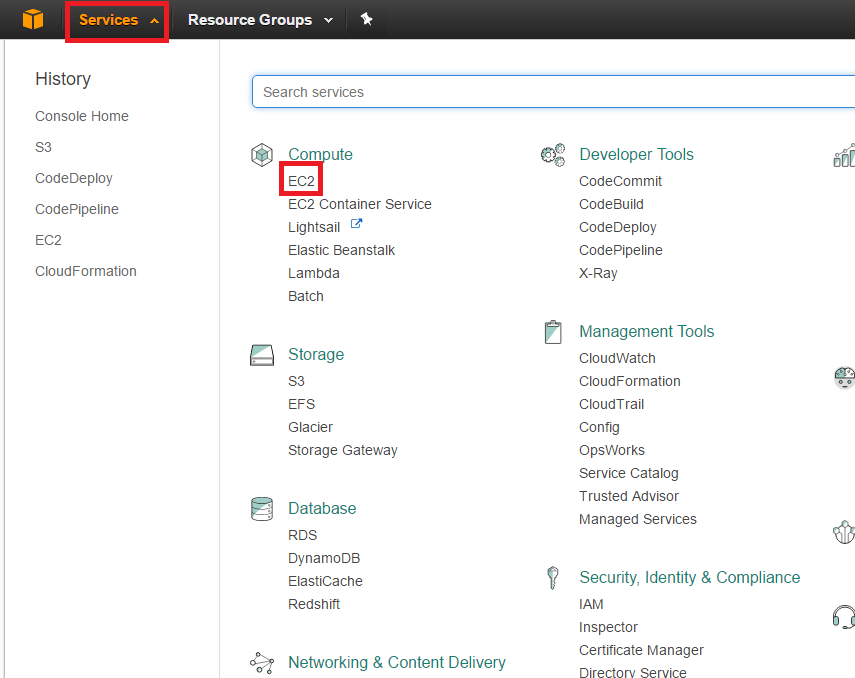Viewport: 855px width, 678px height.
Task: Select CodeDeploy in History sidebar
Action: pyautogui.click(x=74, y=178)
